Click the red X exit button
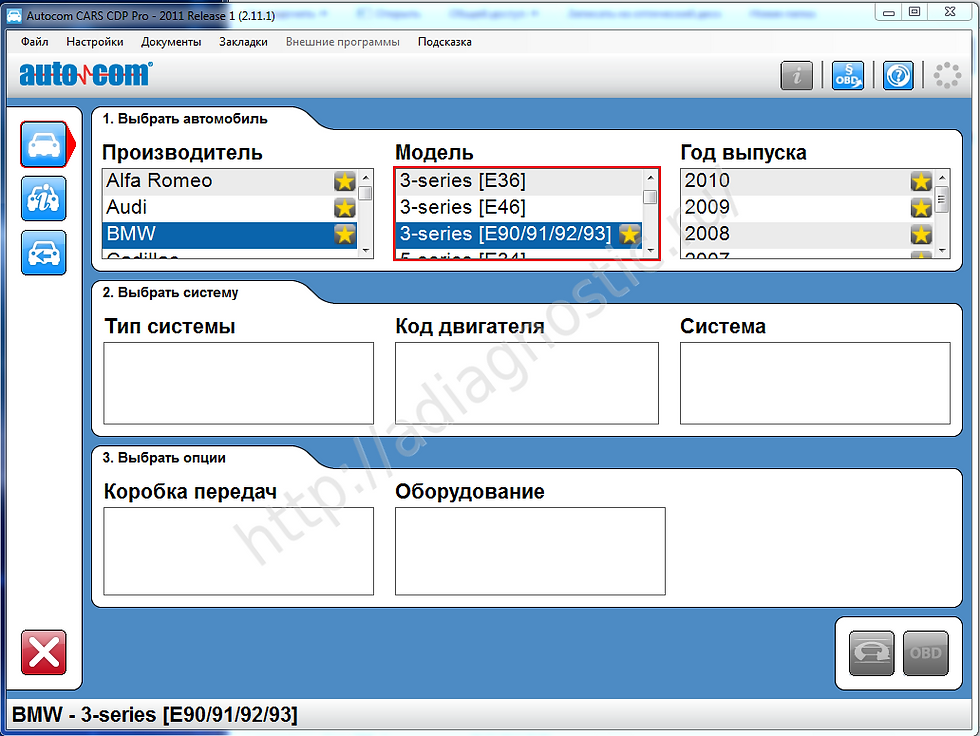980x736 pixels. tap(44, 652)
